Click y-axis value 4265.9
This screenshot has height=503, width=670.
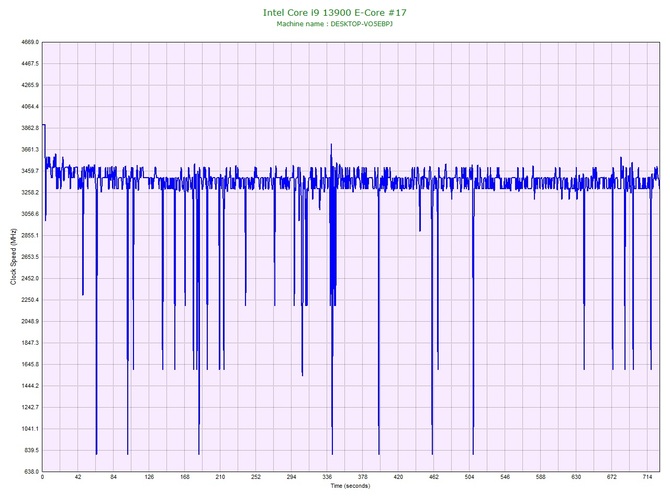click(30, 85)
